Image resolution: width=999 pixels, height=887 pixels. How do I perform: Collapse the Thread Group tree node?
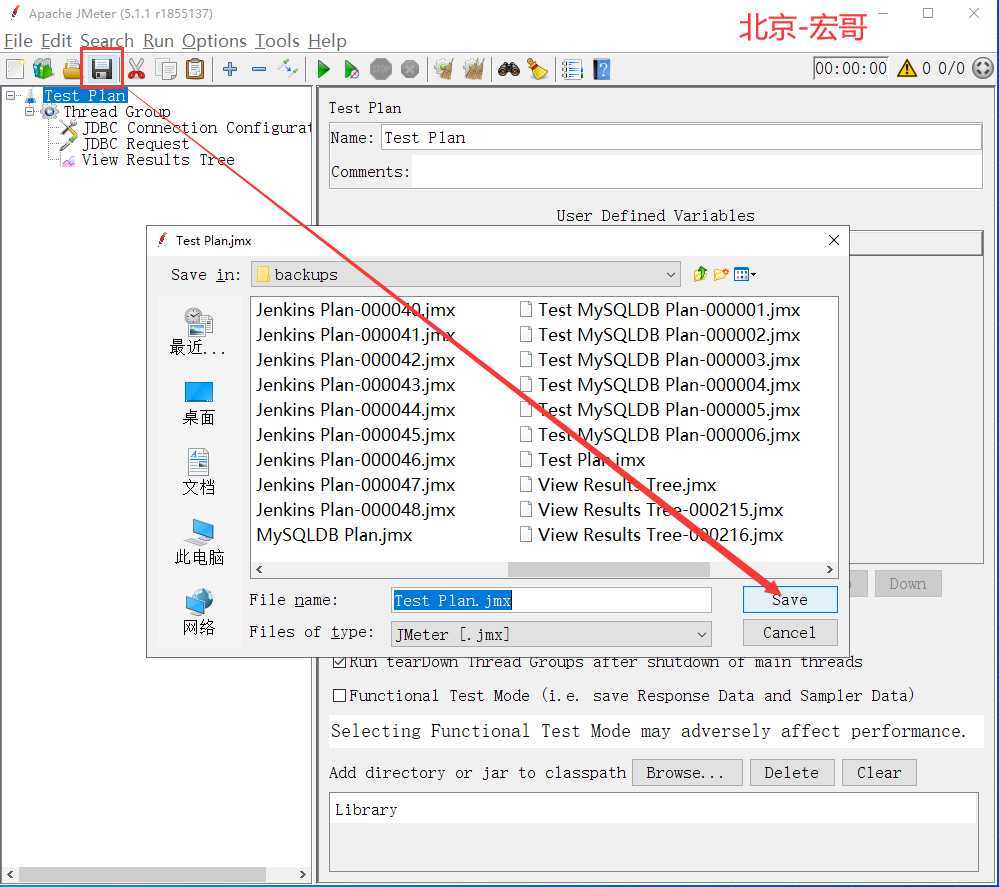click(x=29, y=112)
